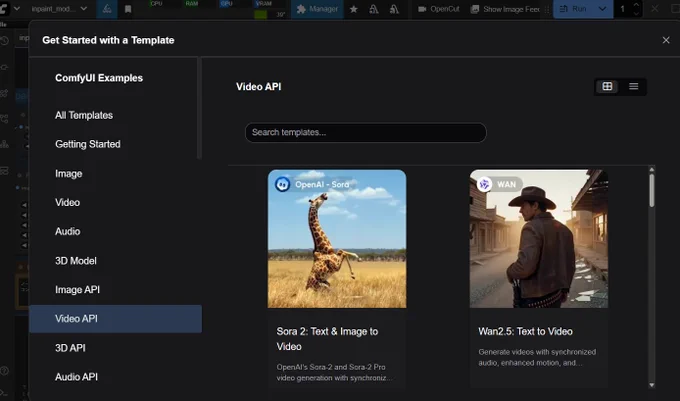680x401 pixels.
Task: Click the translate icon after the star
Action: point(374,9)
